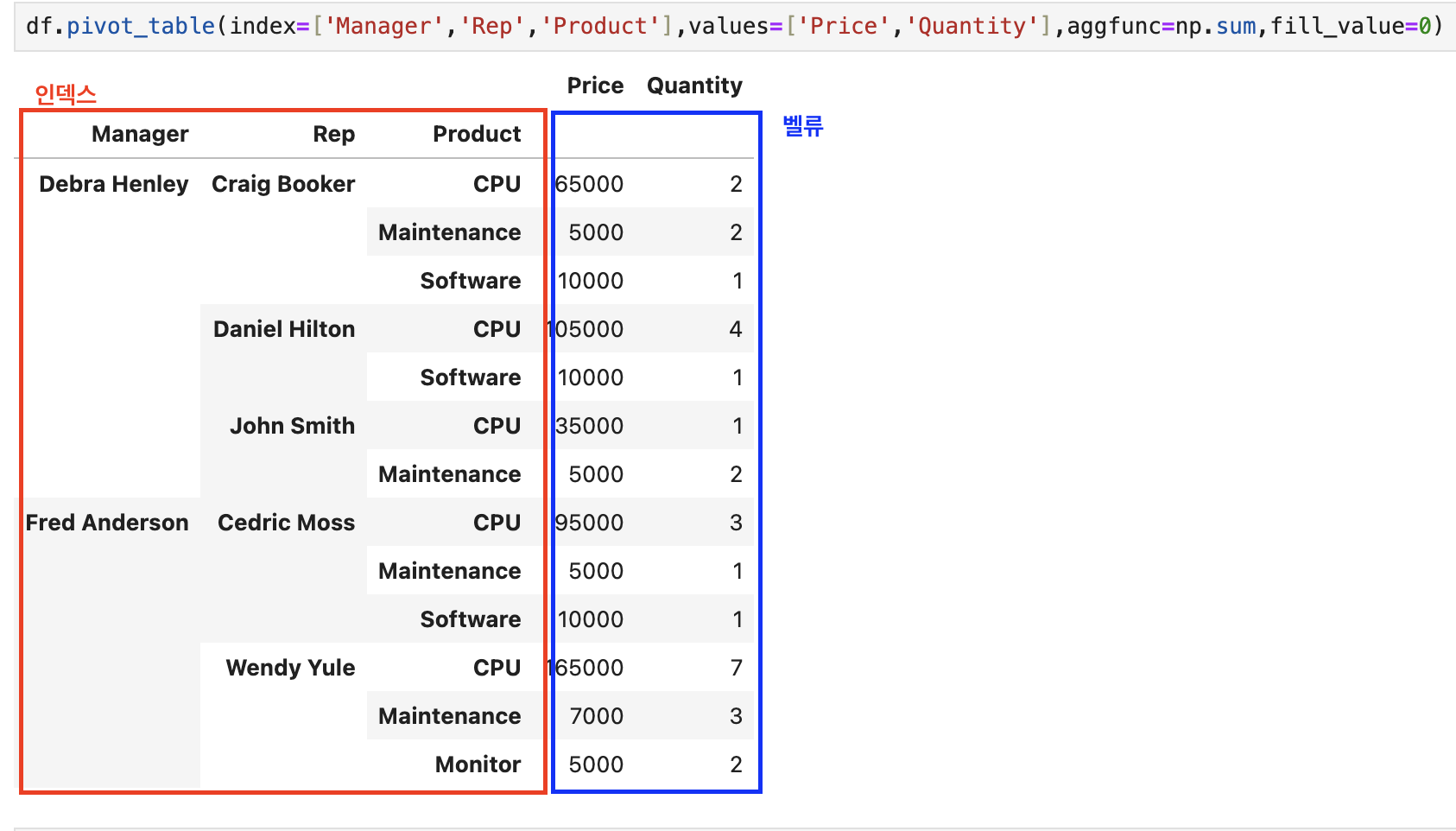The height and width of the screenshot is (831, 1456).
Task: Select CPU in Daniel Hilton's row
Action: click(497, 329)
